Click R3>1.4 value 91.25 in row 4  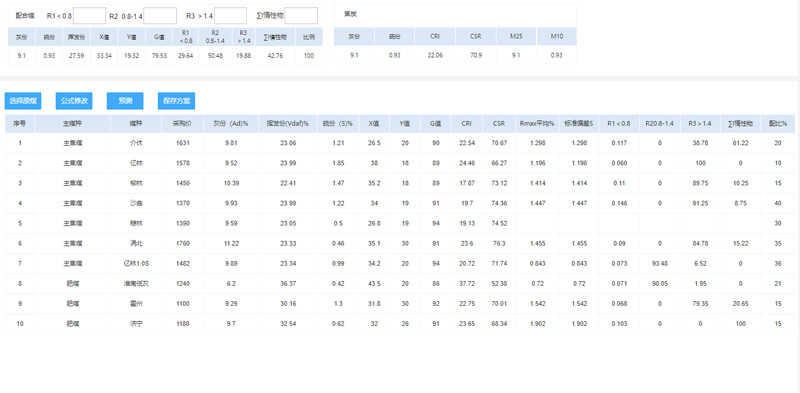pos(701,203)
